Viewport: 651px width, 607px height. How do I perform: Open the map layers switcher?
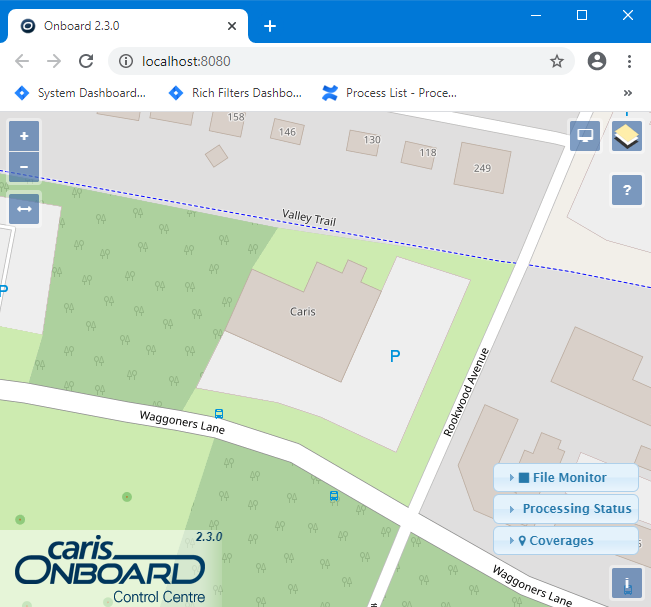[x=627, y=136]
